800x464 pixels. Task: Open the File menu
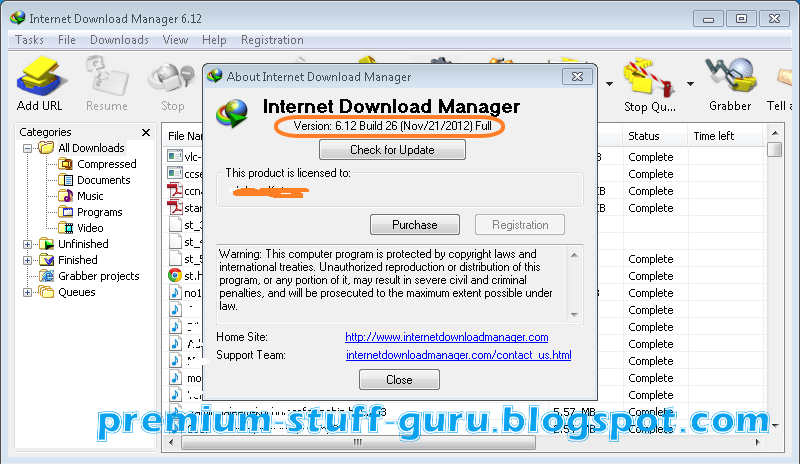click(x=66, y=40)
